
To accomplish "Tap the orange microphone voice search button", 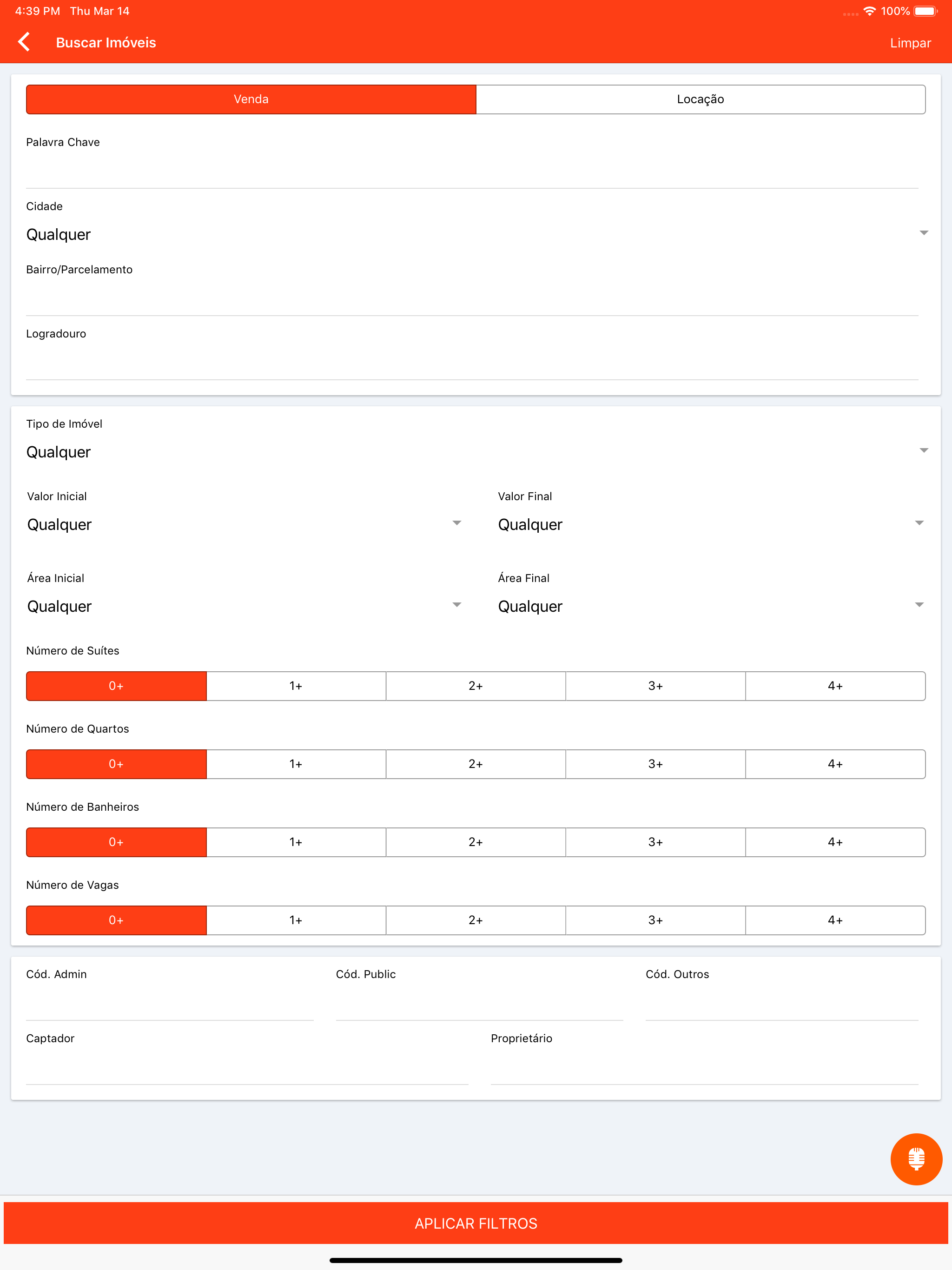I will tap(916, 1158).
